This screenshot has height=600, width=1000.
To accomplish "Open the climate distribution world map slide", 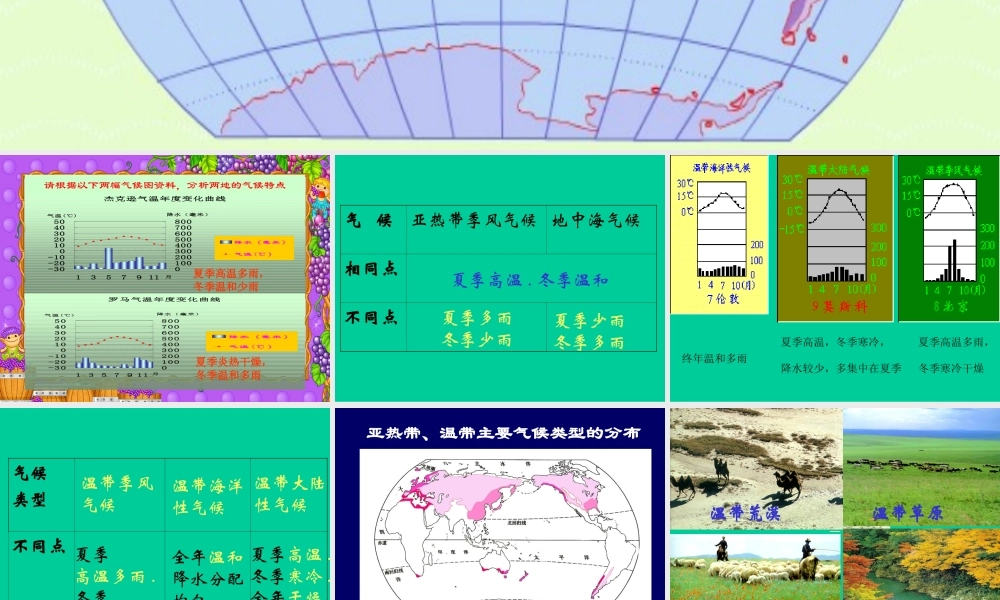I will 500,504.
